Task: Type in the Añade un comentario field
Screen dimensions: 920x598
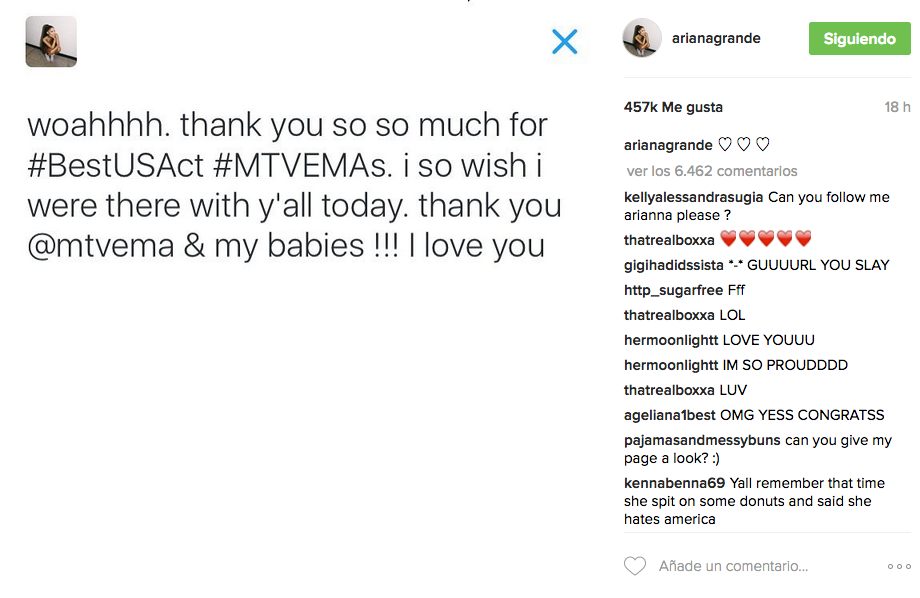Action: coord(733,566)
